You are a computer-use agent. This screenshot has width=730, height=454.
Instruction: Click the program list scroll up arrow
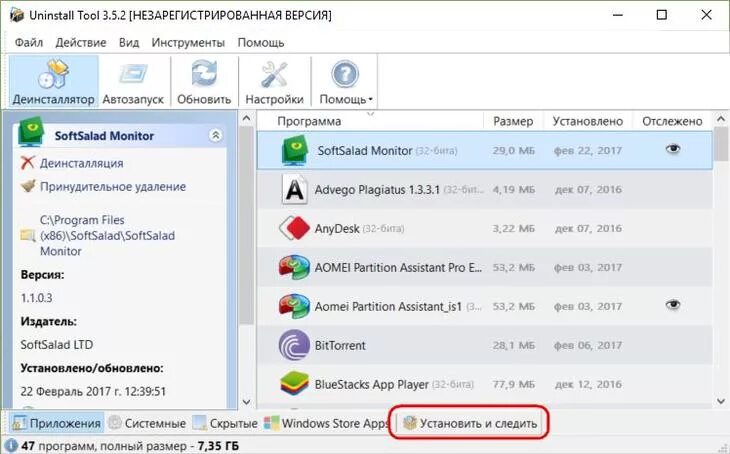(721, 118)
